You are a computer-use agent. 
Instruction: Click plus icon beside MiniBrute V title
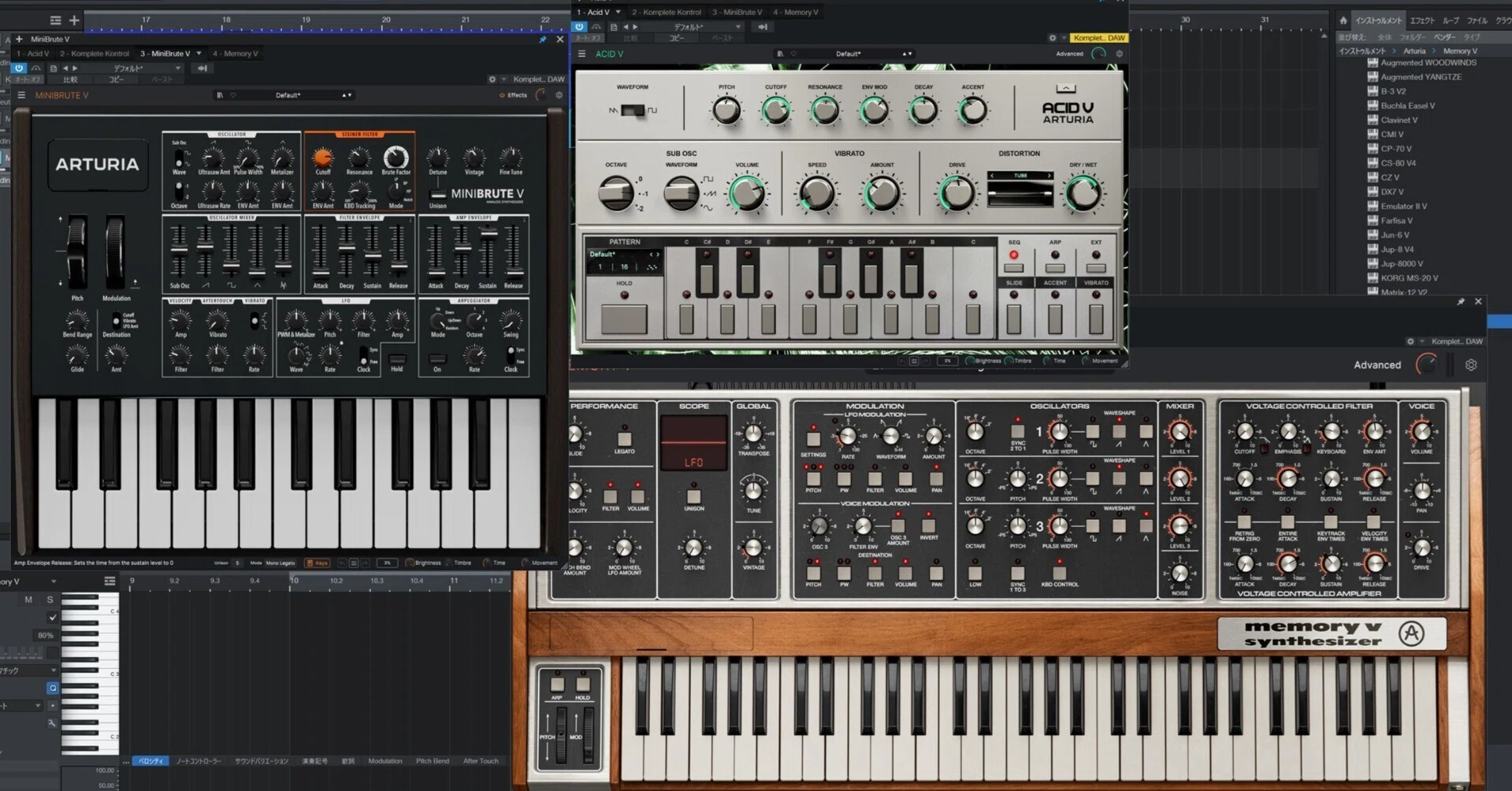click(19, 39)
